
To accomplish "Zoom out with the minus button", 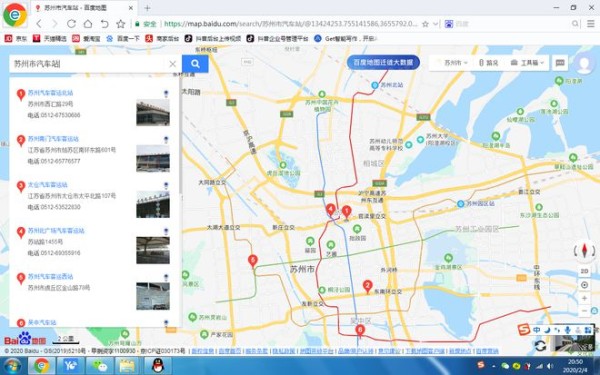I will (584, 311).
